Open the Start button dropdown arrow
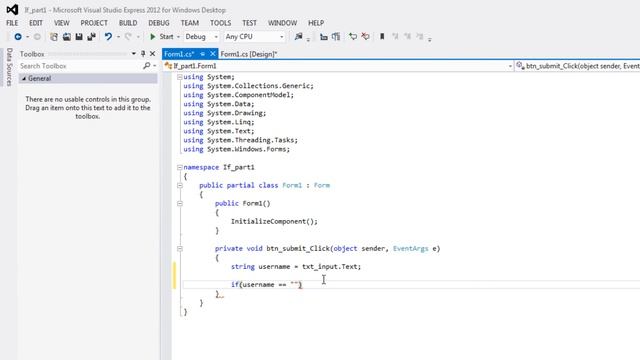Viewport: 640px width, 360px height. (x=178, y=37)
